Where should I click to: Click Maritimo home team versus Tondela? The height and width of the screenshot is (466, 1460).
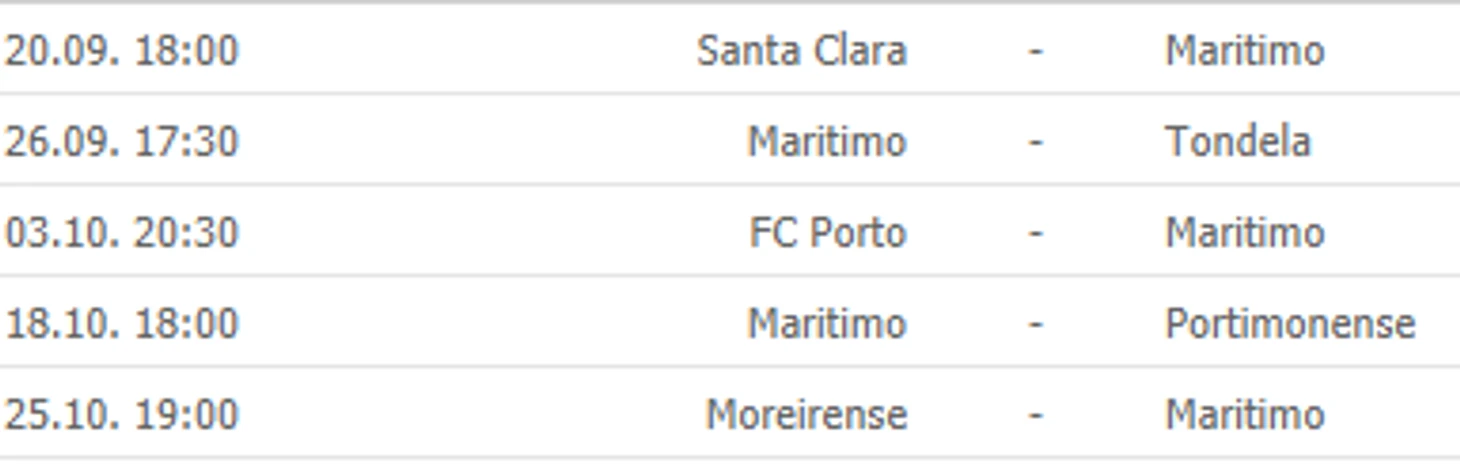pos(826,141)
